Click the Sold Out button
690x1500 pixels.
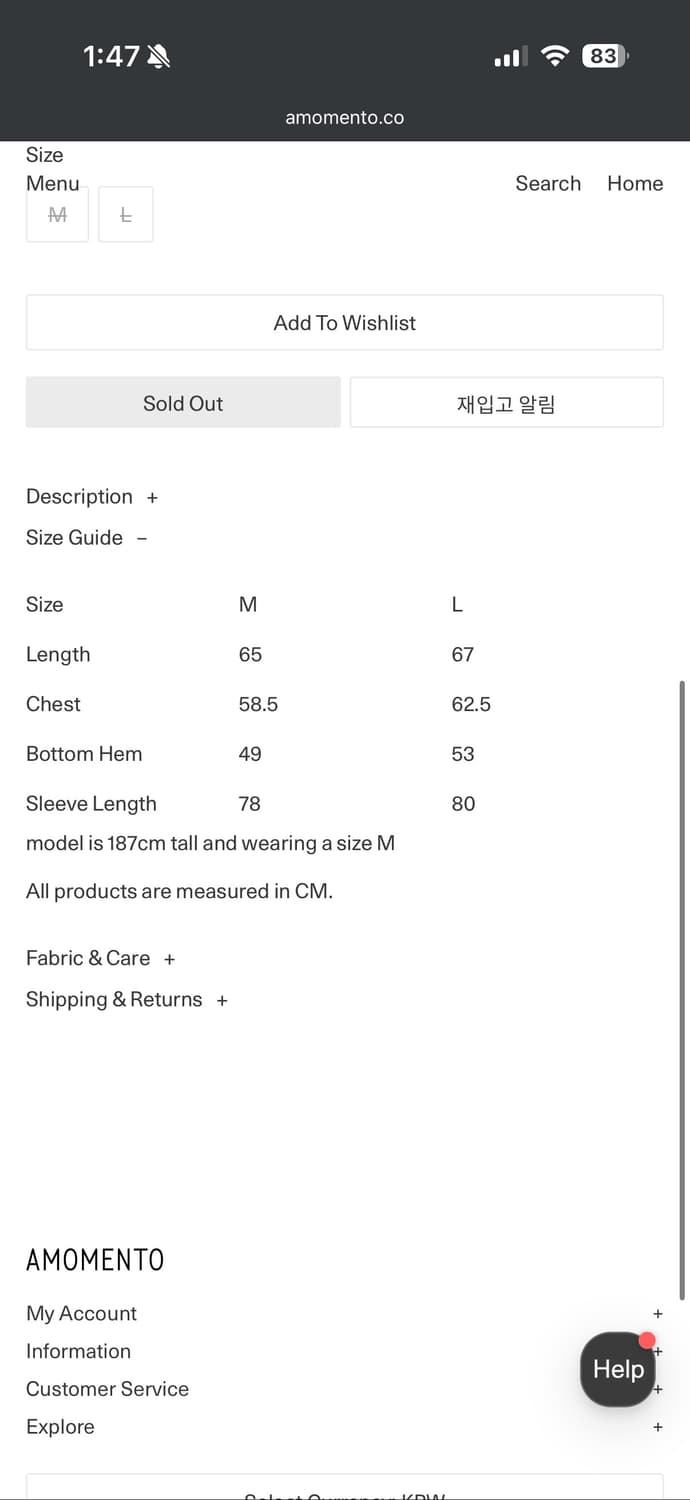(183, 403)
